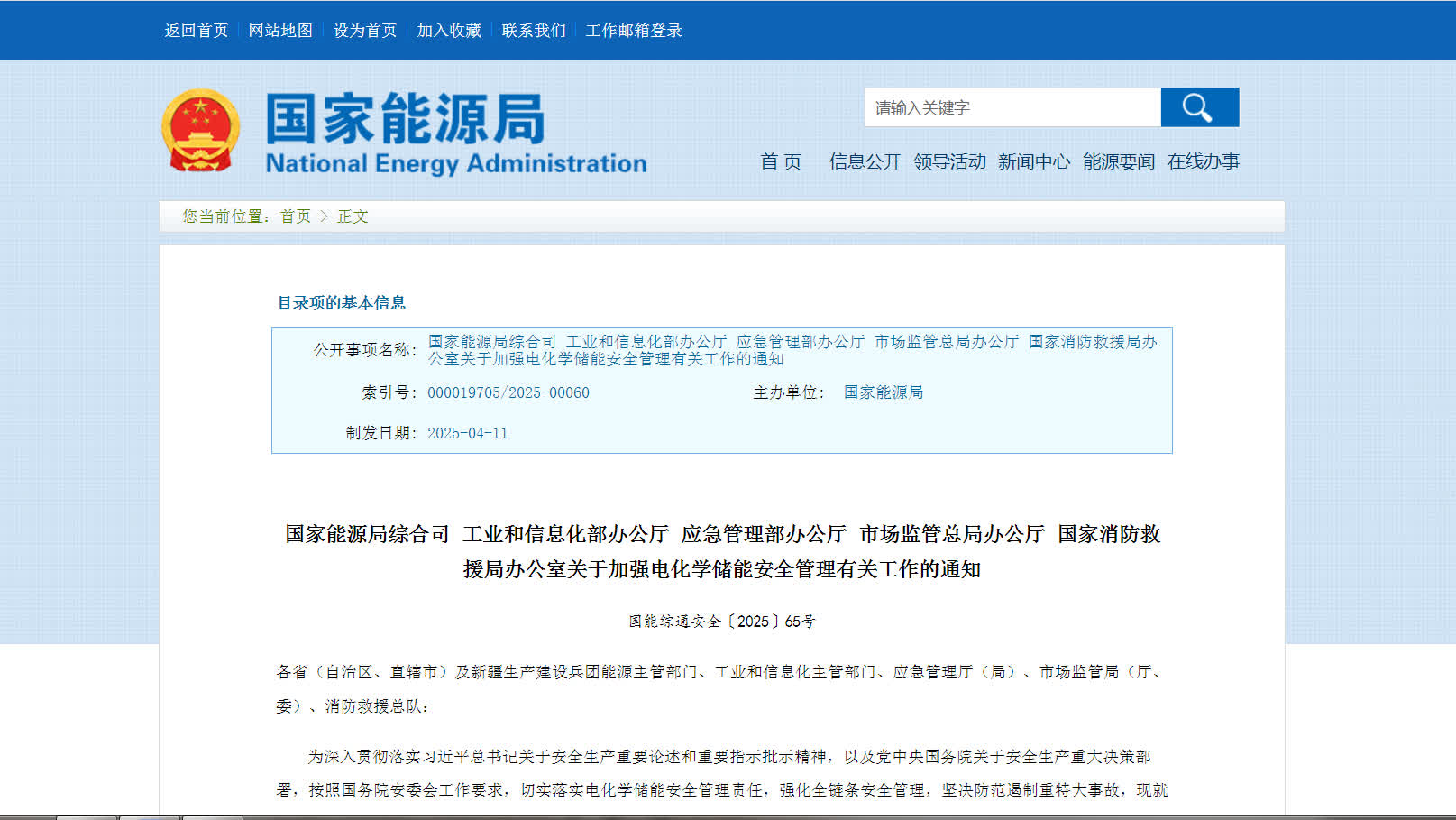Open 工作邮箱登录 link
Screen dimensions: 1456x820
point(634,31)
